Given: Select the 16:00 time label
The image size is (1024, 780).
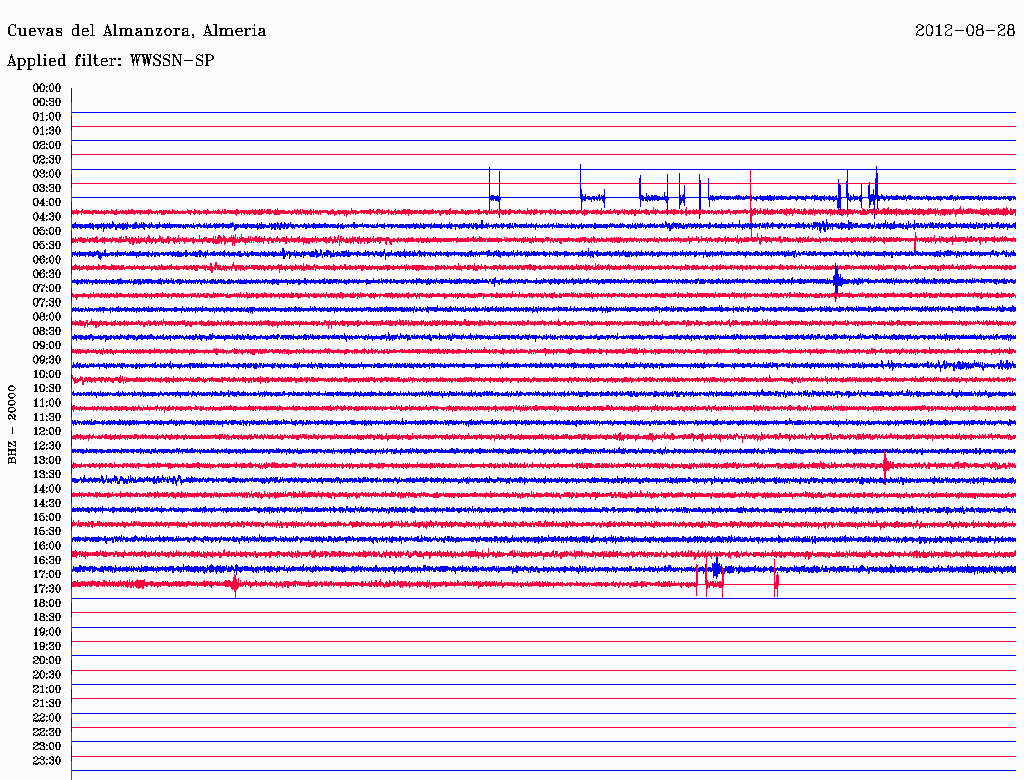Looking at the screenshot, I should 47,546.
